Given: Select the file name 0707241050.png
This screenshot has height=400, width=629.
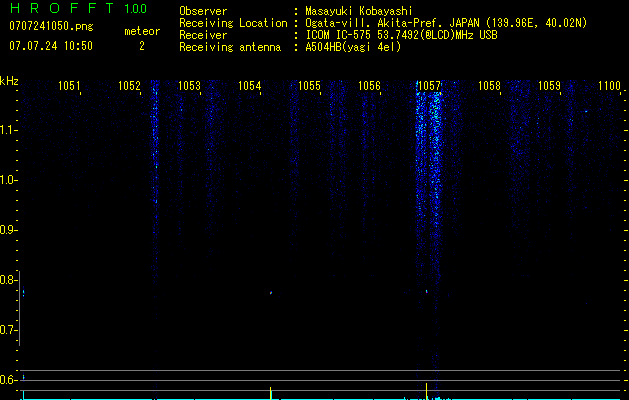Looking at the screenshot, I should (x=51, y=27).
